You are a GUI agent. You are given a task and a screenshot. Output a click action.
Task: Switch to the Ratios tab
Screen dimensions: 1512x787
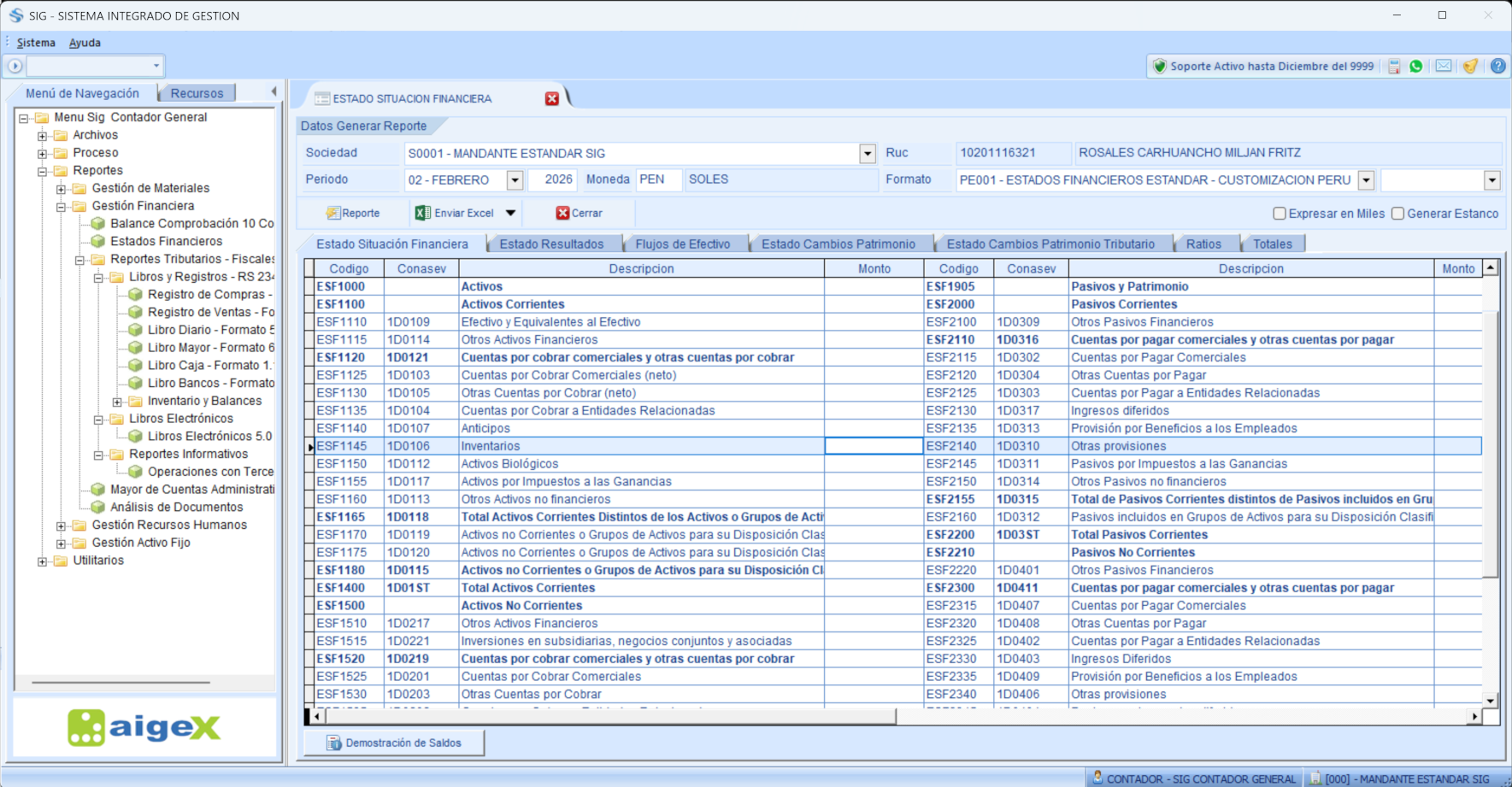[1205, 243]
